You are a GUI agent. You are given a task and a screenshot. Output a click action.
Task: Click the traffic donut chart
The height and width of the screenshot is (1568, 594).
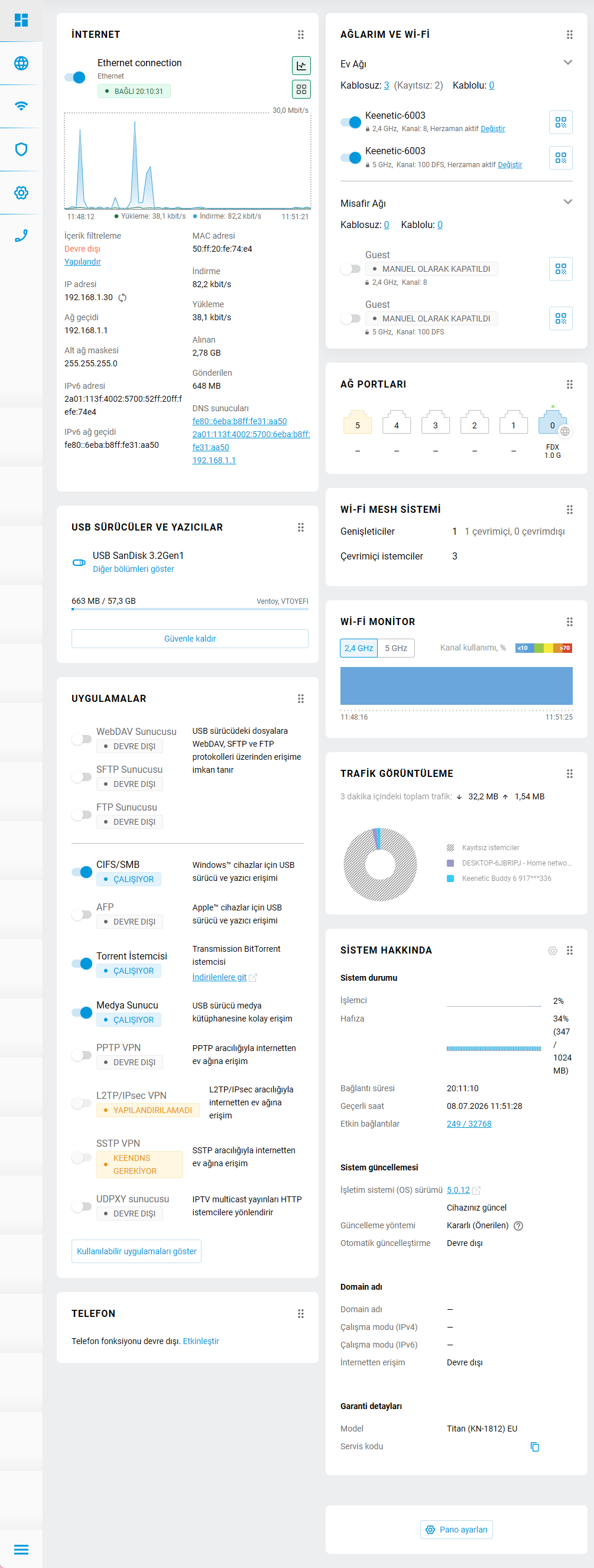click(x=380, y=864)
